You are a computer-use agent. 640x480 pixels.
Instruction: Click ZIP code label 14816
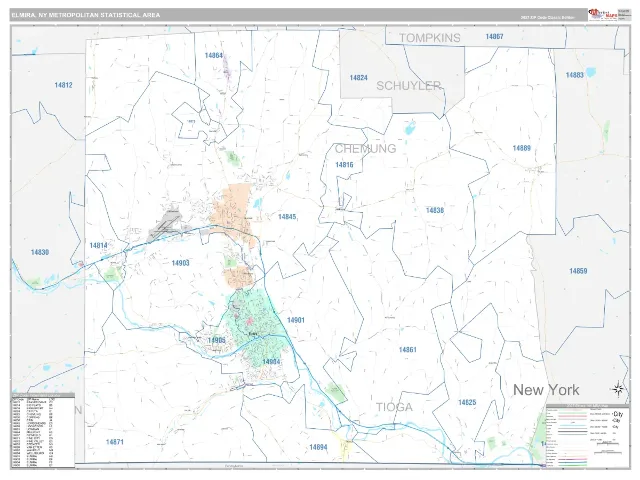pyautogui.click(x=344, y=165)
